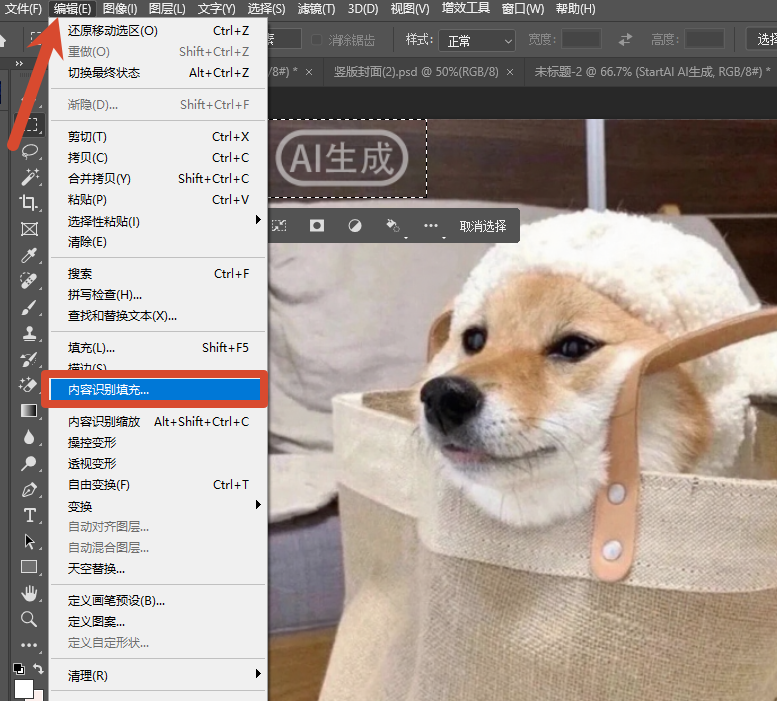
Task: Select the Dodge tool
Action: 28,463
